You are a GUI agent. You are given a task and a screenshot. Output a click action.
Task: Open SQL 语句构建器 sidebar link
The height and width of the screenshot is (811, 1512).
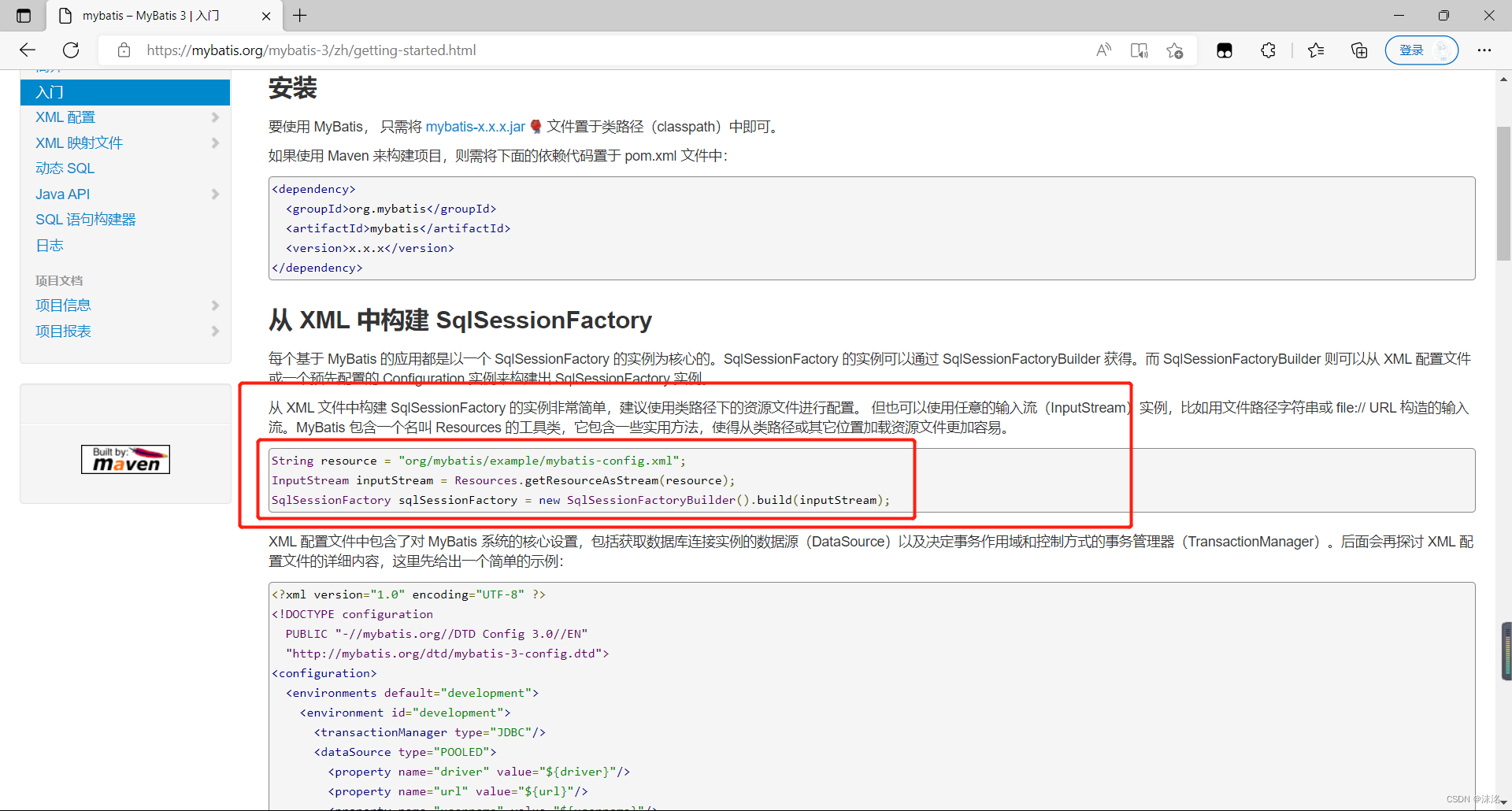pyautogui.click(x=86, y=220)
